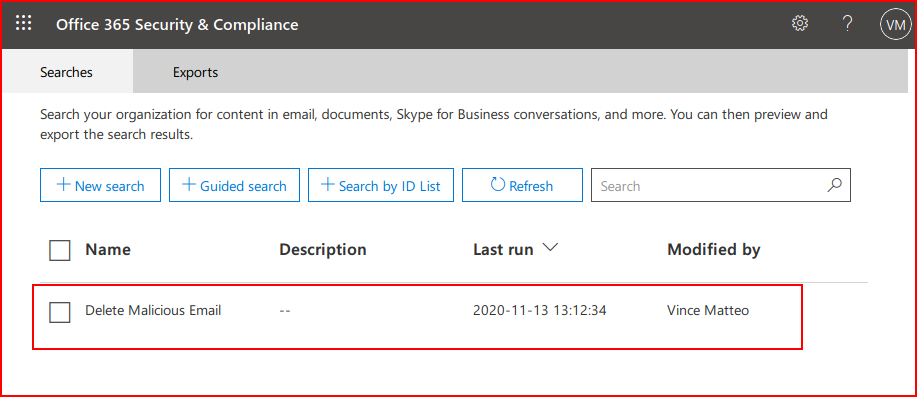Select the Searches tab

click(67, 73)
